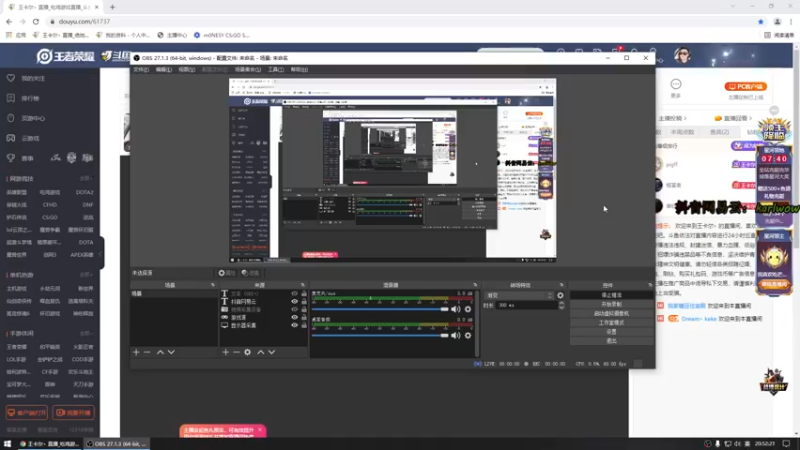Toggle visibility of the 文本 (GDI+) source
Image resolution: width=800 pixels, height=450 pixels.
click(294, 293)
